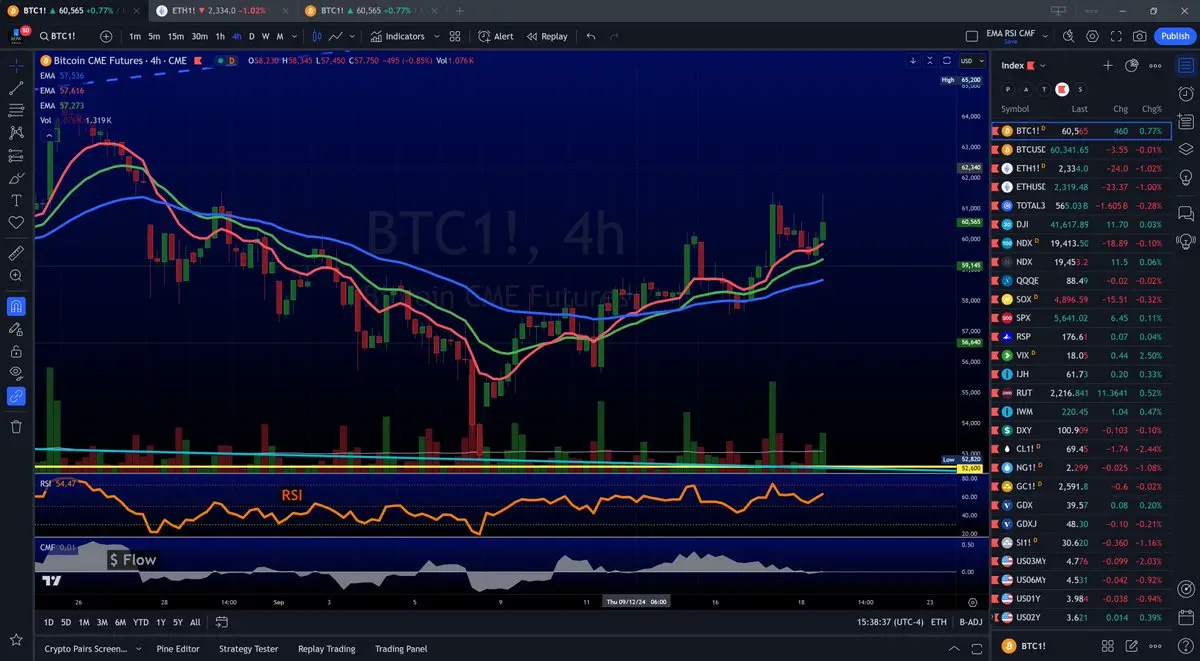Expand the Index watchlist name dropdown

pyautogui.click(x=1043, y=65)
